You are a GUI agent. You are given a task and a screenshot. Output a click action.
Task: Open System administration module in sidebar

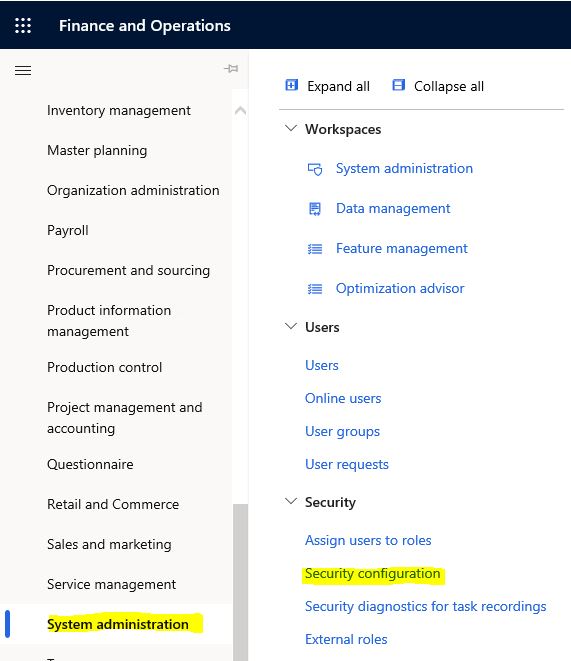[118, 624]
